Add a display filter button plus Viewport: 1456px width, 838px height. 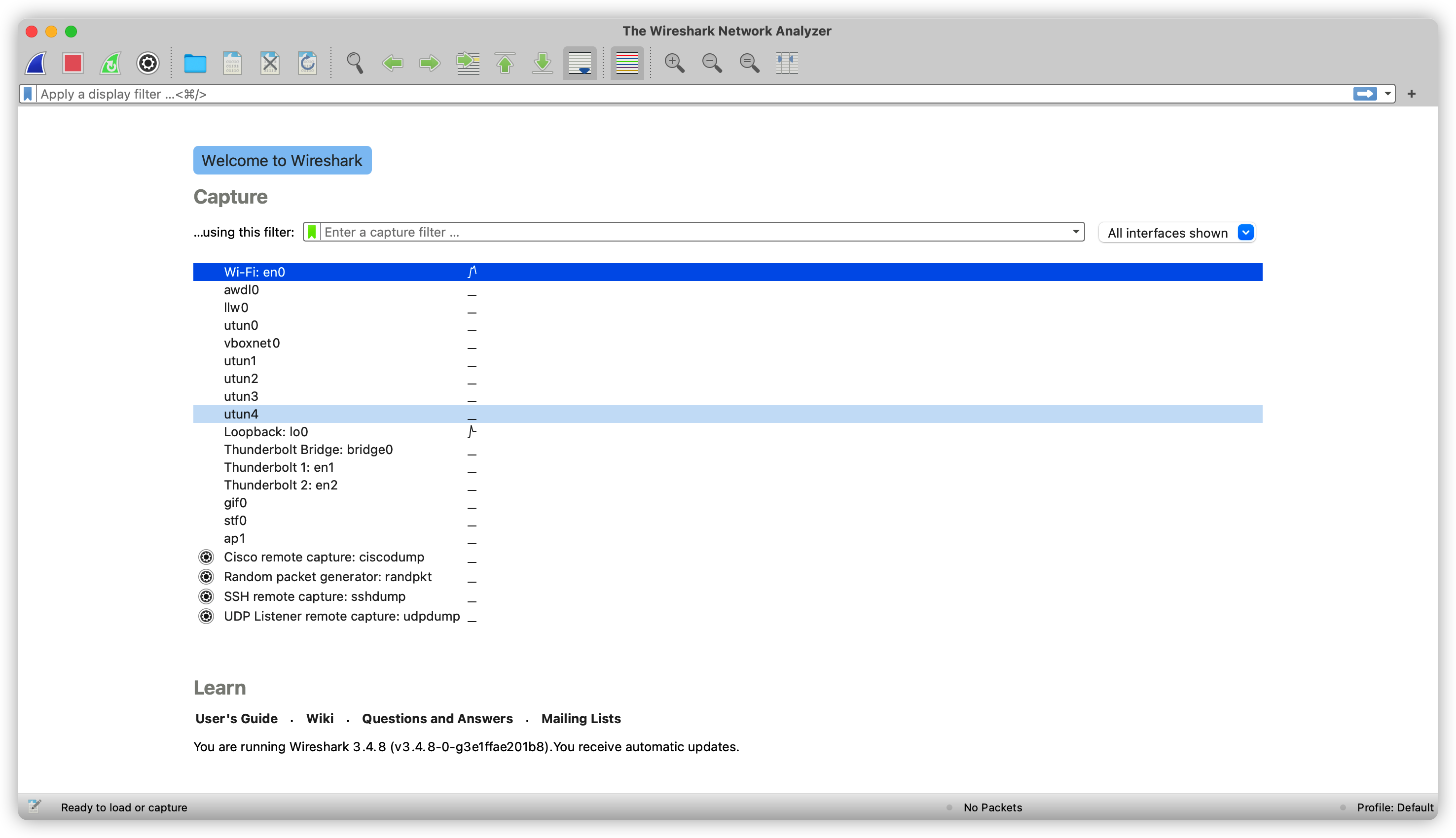1412,94
